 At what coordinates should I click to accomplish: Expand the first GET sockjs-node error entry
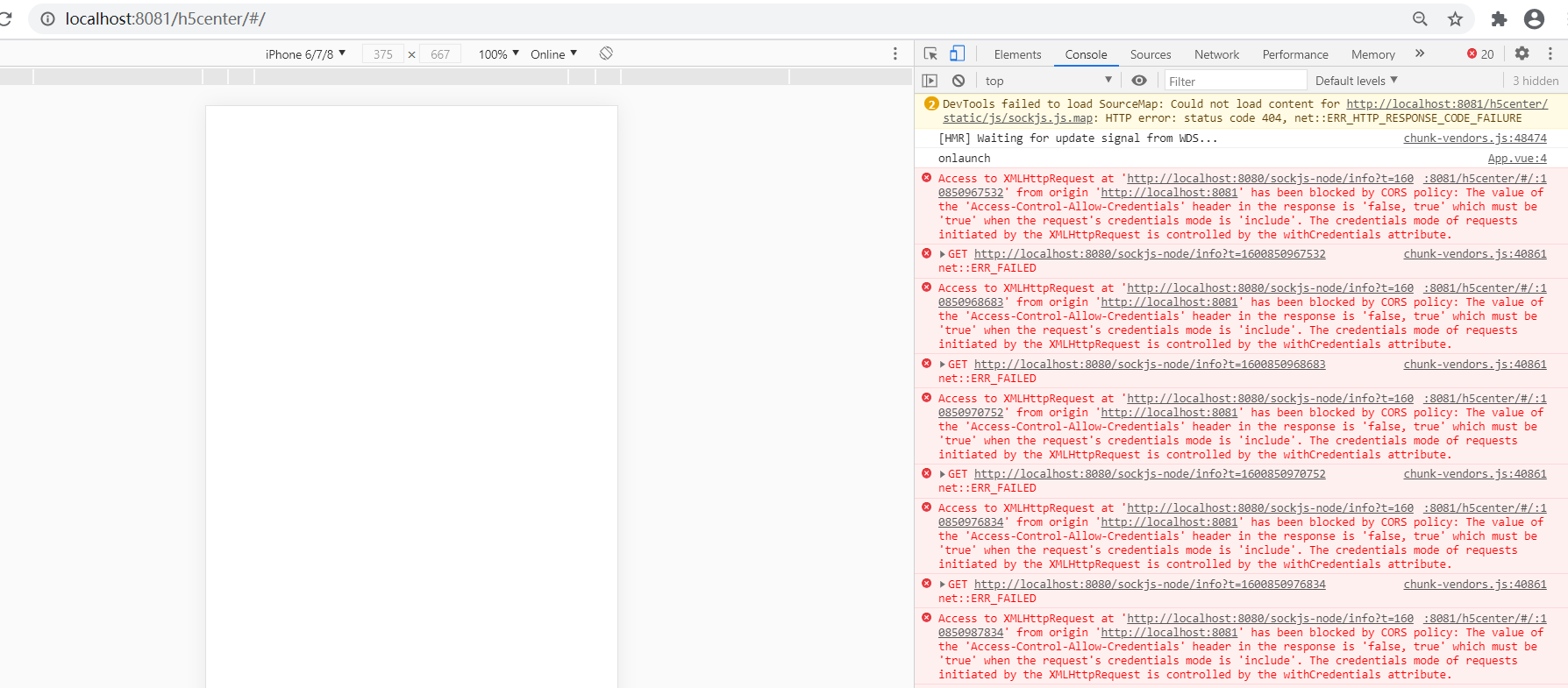click(943, 254)
